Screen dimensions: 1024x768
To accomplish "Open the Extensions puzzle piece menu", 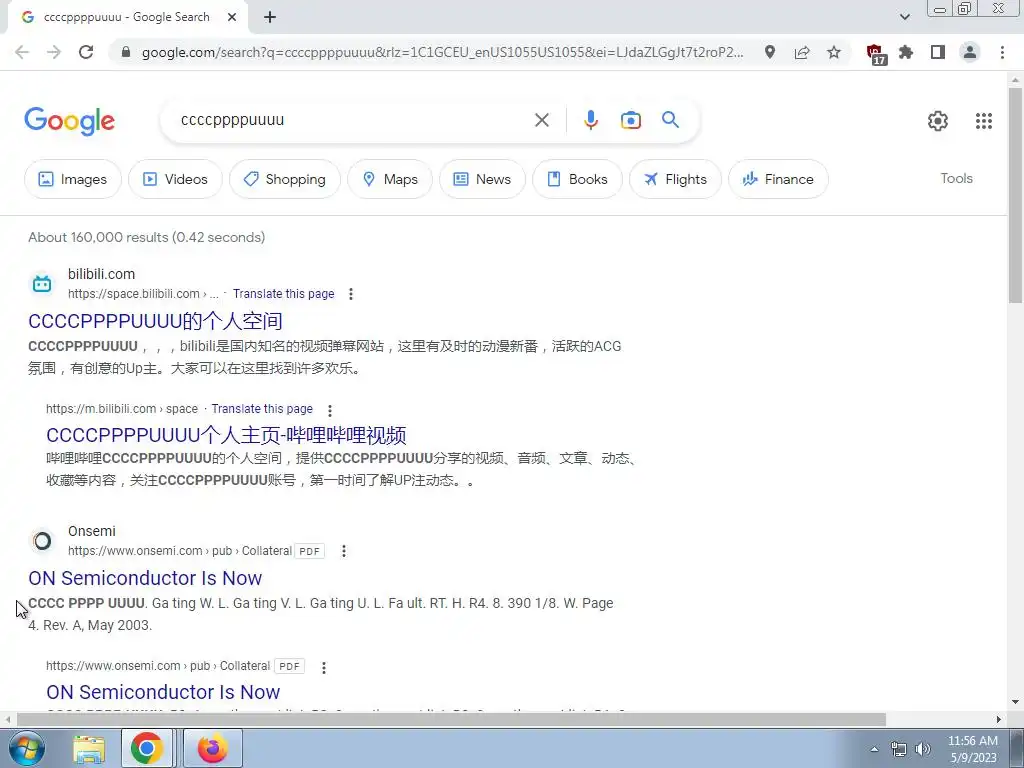I will [906, 52].
